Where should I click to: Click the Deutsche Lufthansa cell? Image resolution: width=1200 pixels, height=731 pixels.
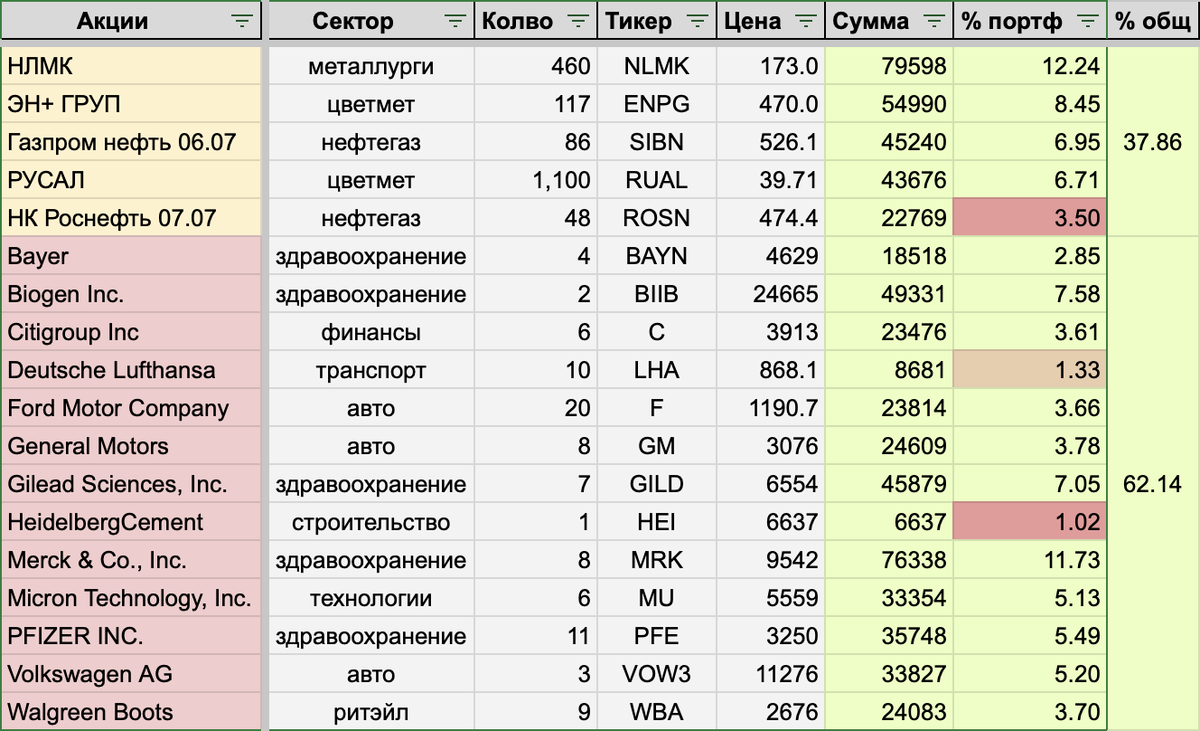click(x=132, y=371)
